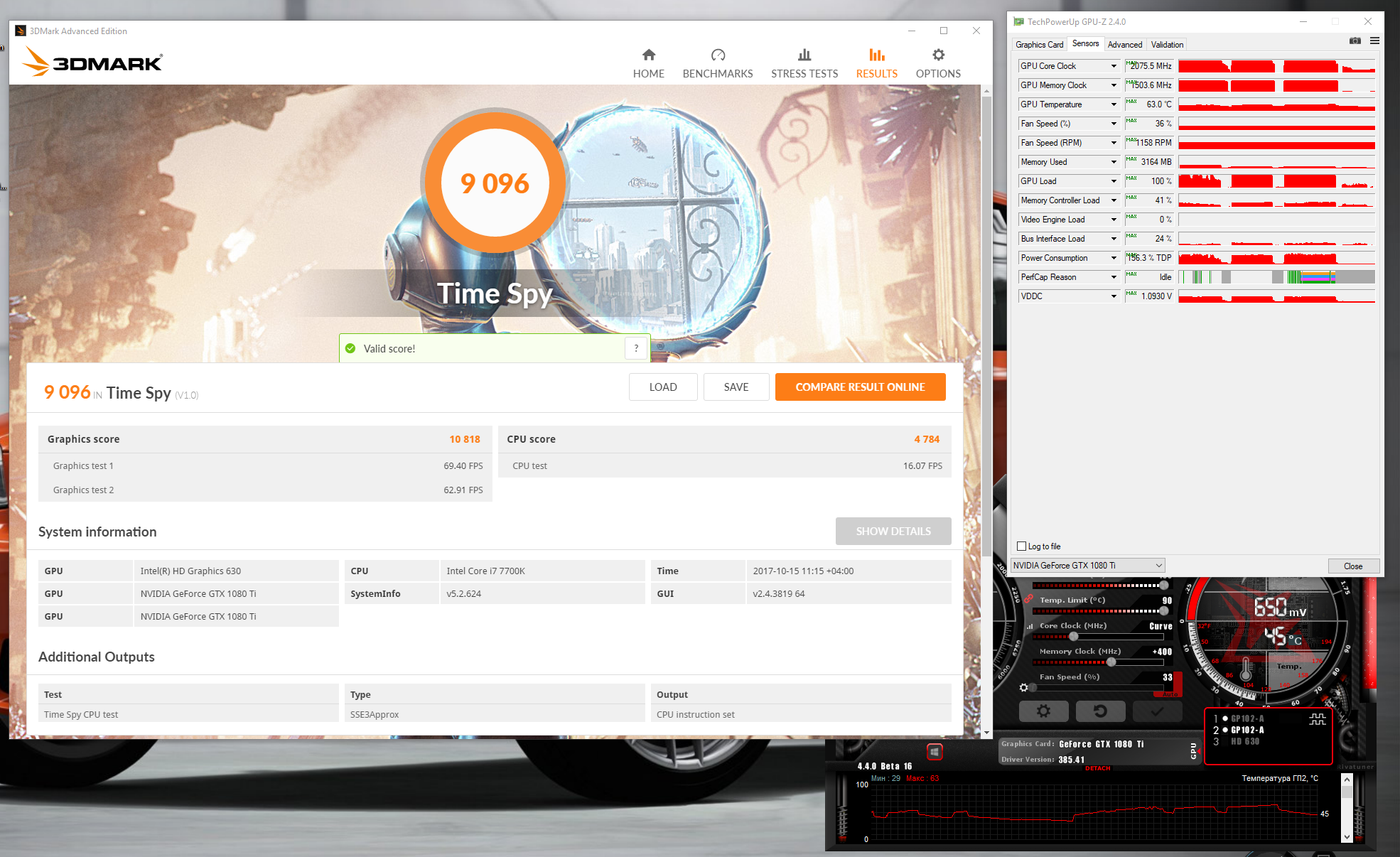Image resolution: width=1400 pixels, height=857 pixels.
Task: Open the STRESS TESTS section
Action: [804, 63]
